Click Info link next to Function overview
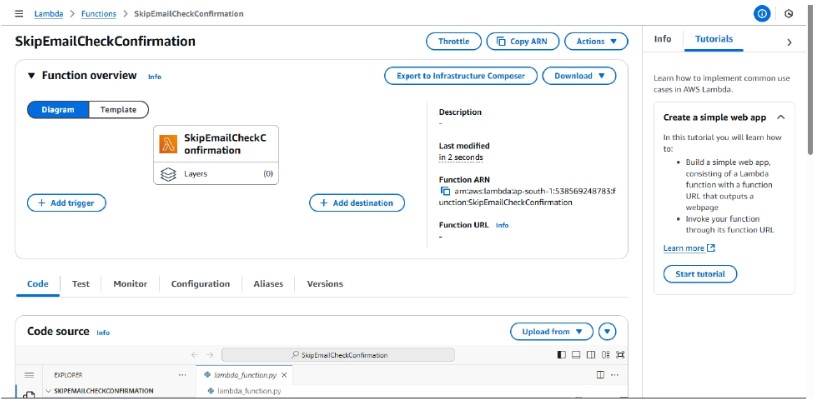This screenshot has height=407, width=821. pyautogui.click(x=154, y=76)
